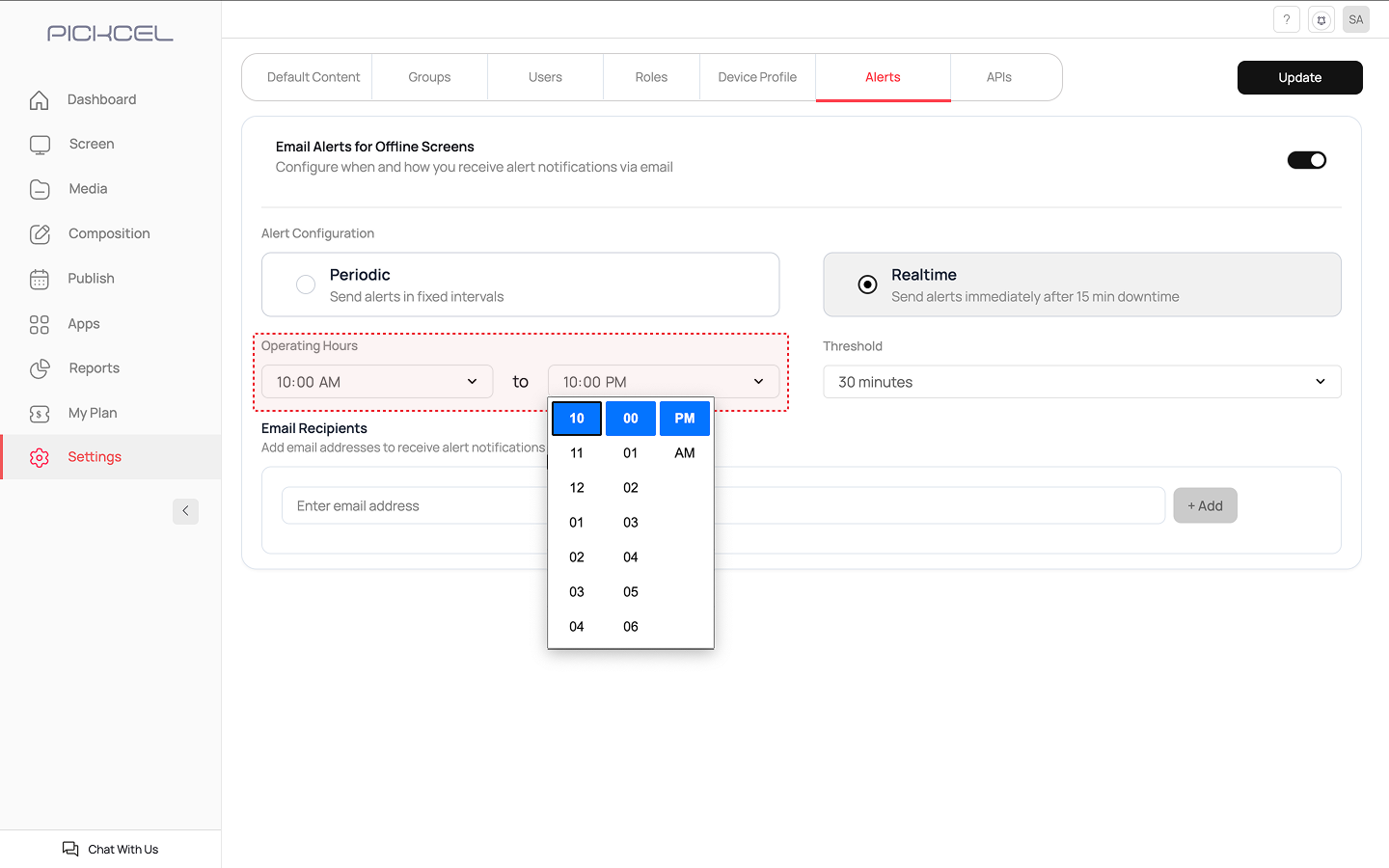Click the black Update button
This screenshot has height=868, width=1389.
pos(1299,77)
